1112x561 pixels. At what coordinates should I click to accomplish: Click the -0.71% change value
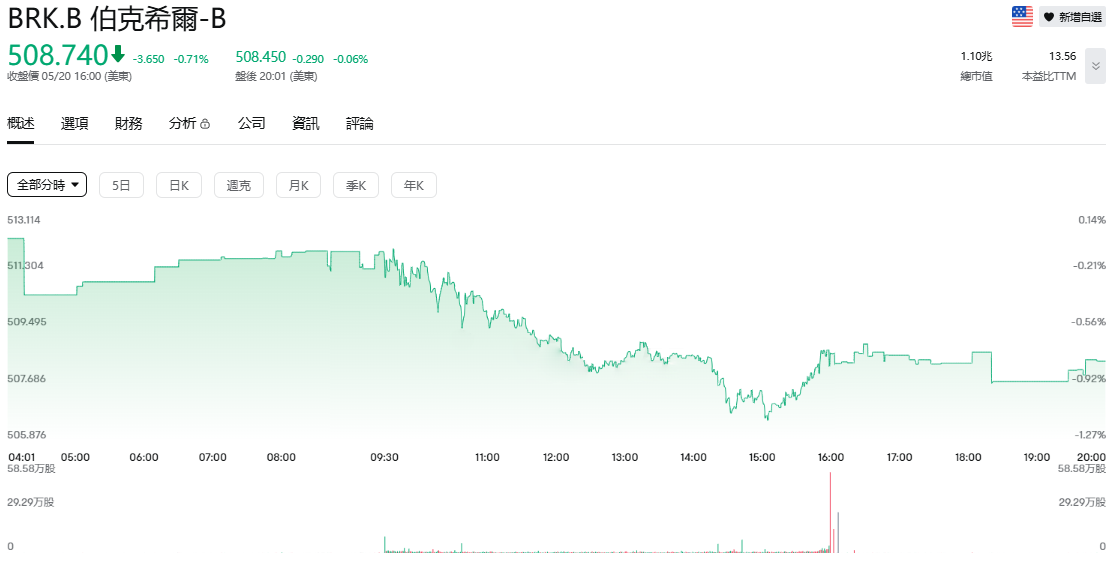click(x=191, y=59)
